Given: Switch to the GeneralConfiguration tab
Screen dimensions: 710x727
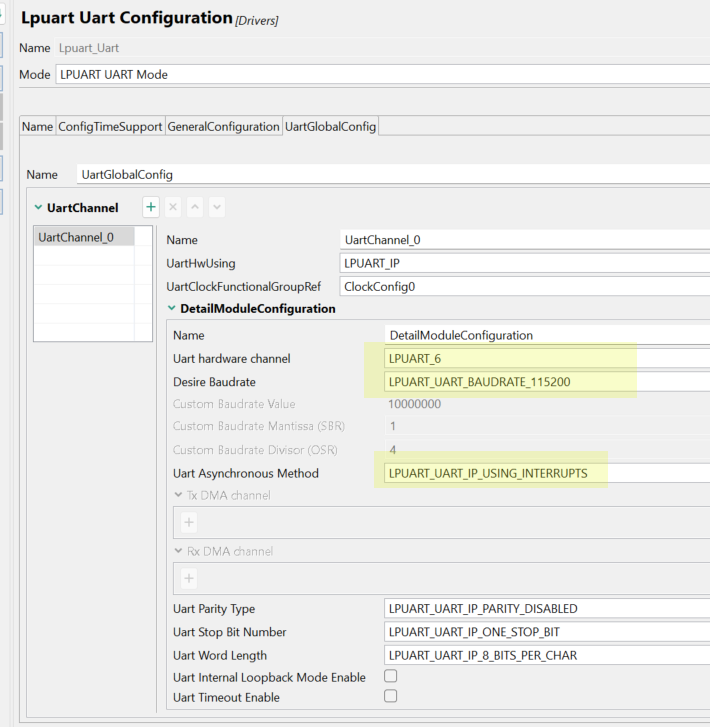Looking at the screenshot, I should (x=223, y=127).
